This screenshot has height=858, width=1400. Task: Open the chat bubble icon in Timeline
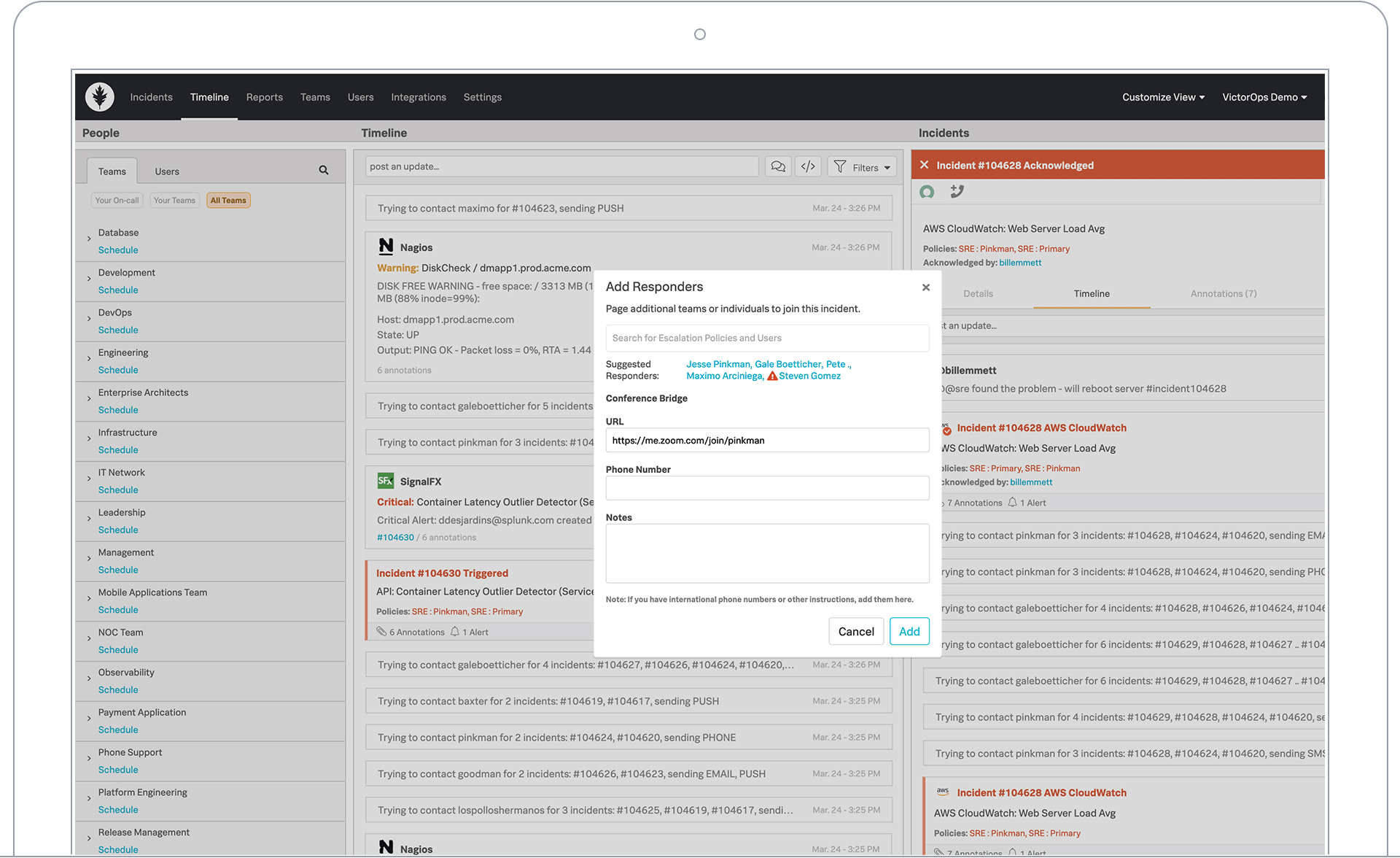coord(778,167)
